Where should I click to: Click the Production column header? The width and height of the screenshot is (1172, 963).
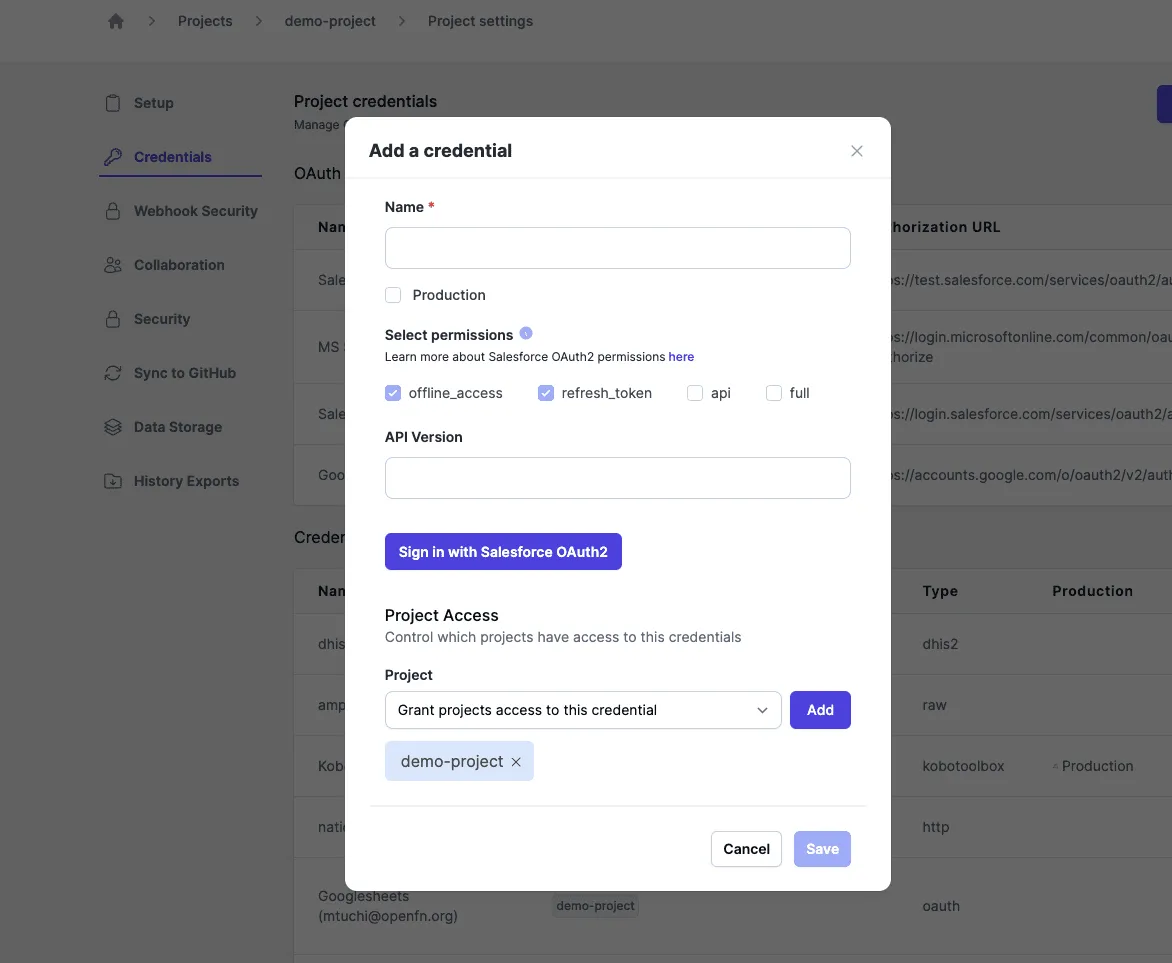point(1092,591)
